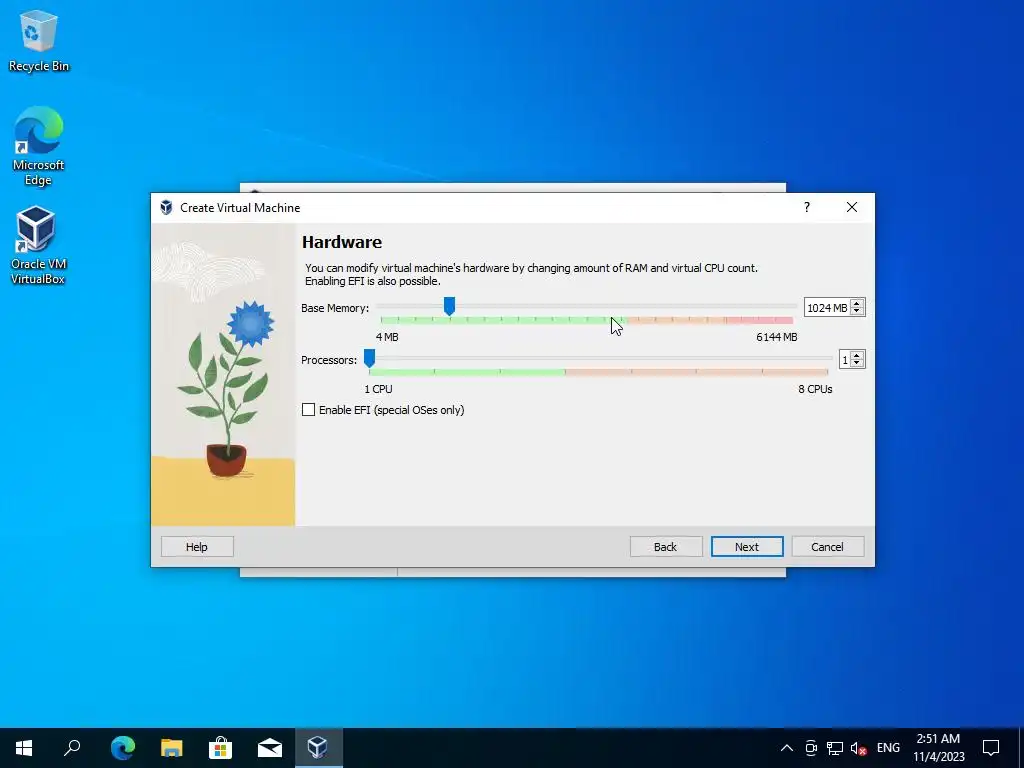The width and height of the screenshot is (1024, 768).
Task: Increase Base Memory with up arrow
Action: click(857, 303)
